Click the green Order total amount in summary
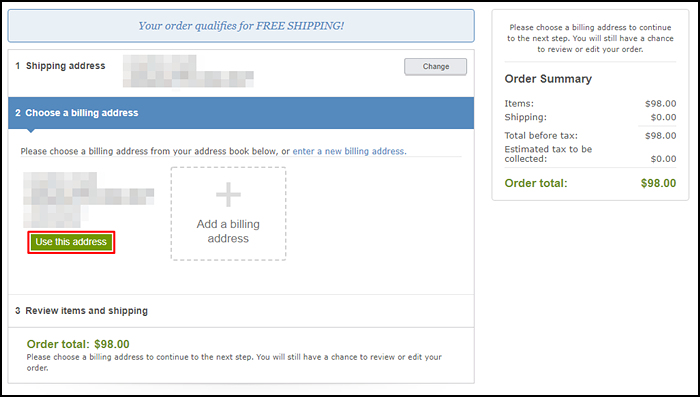The image size is (700, 397). 658,183
